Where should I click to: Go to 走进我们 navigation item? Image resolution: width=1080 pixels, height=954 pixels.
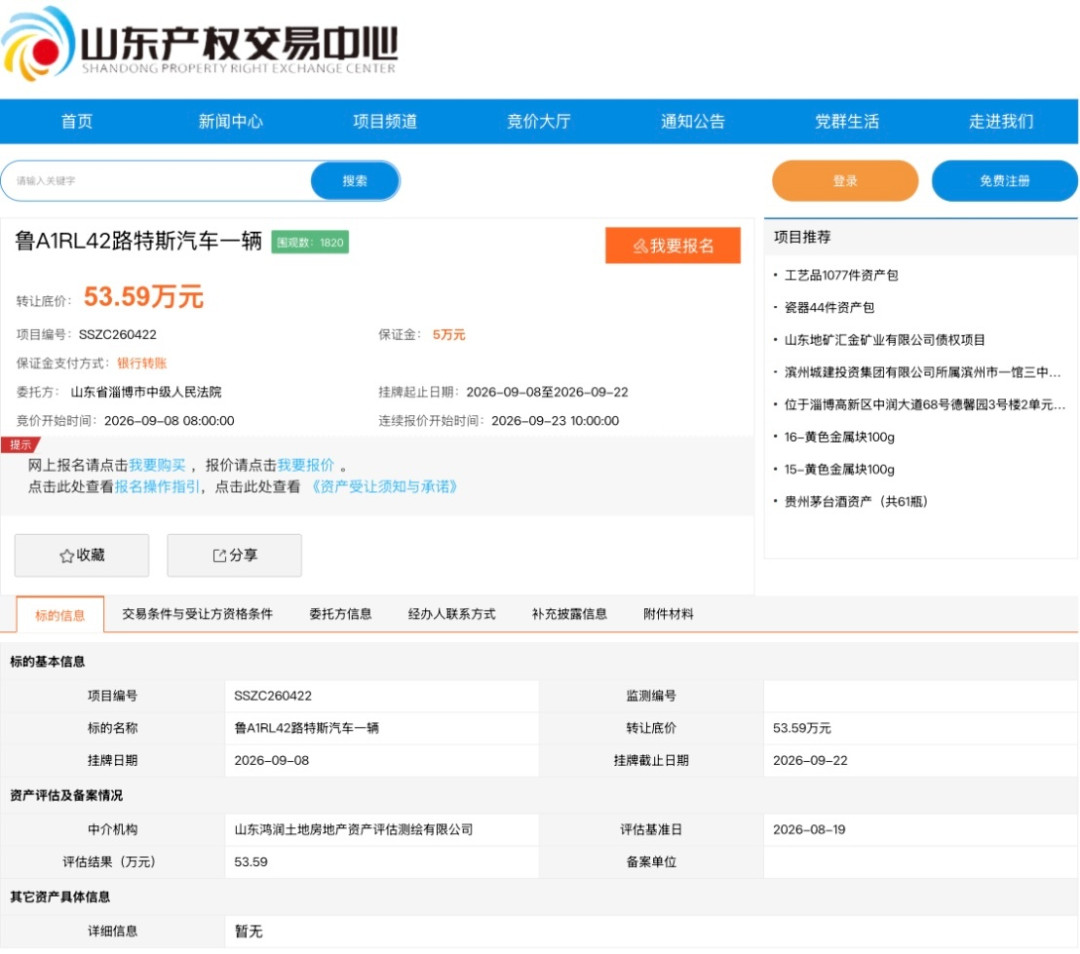[x=1001, y=121]
